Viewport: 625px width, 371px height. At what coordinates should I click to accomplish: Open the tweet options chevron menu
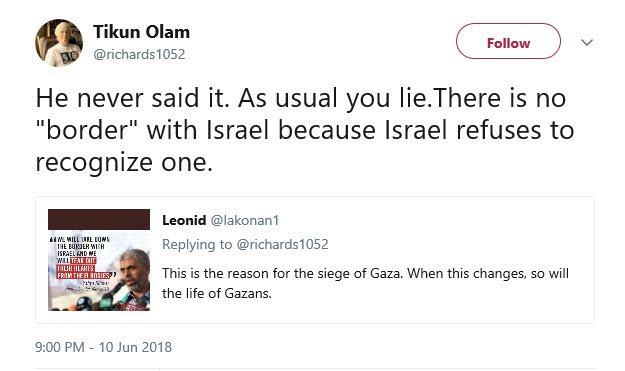pos(587,42)
